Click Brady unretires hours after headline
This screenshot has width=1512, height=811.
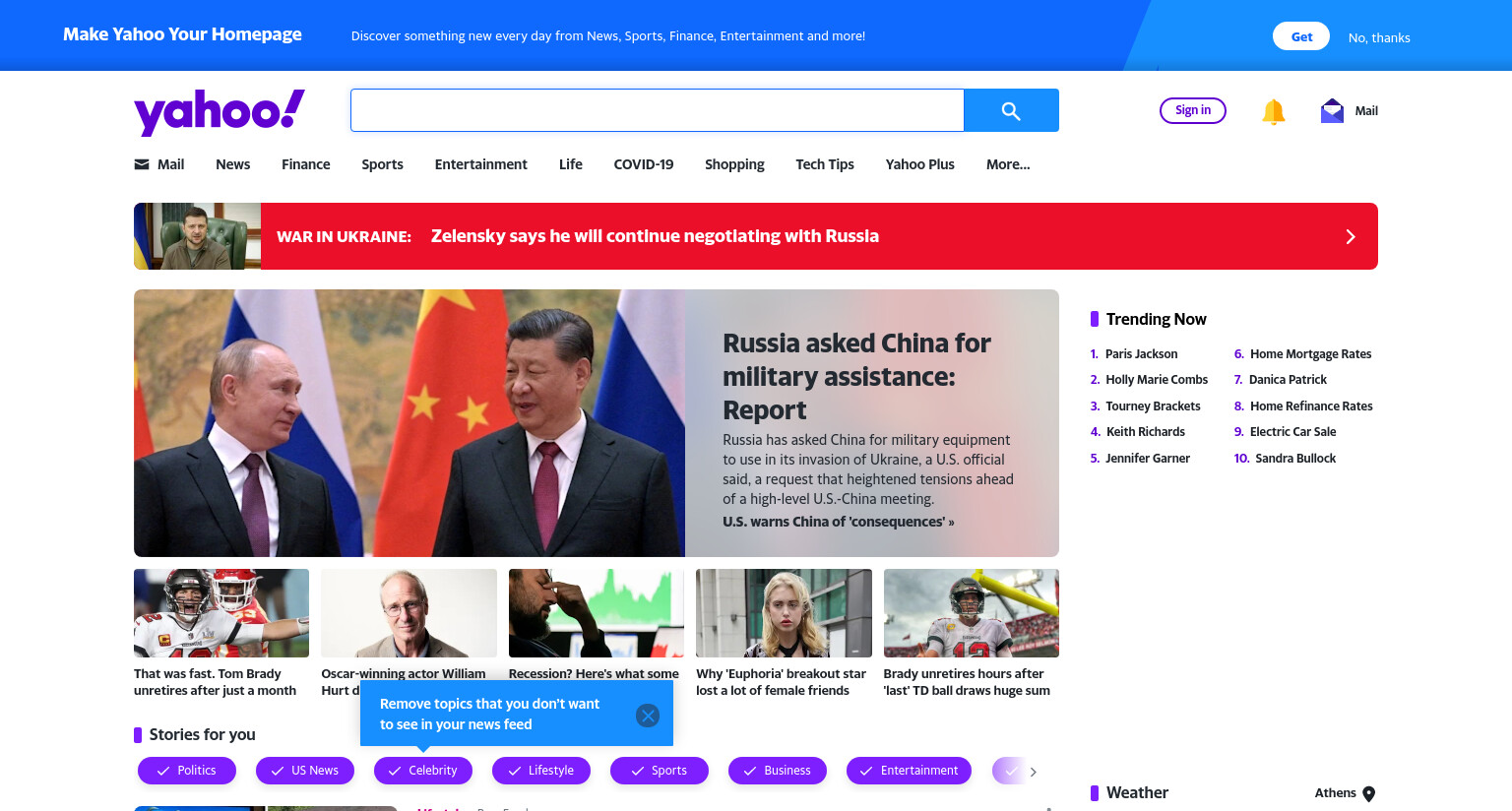click(x=967, y=682)
